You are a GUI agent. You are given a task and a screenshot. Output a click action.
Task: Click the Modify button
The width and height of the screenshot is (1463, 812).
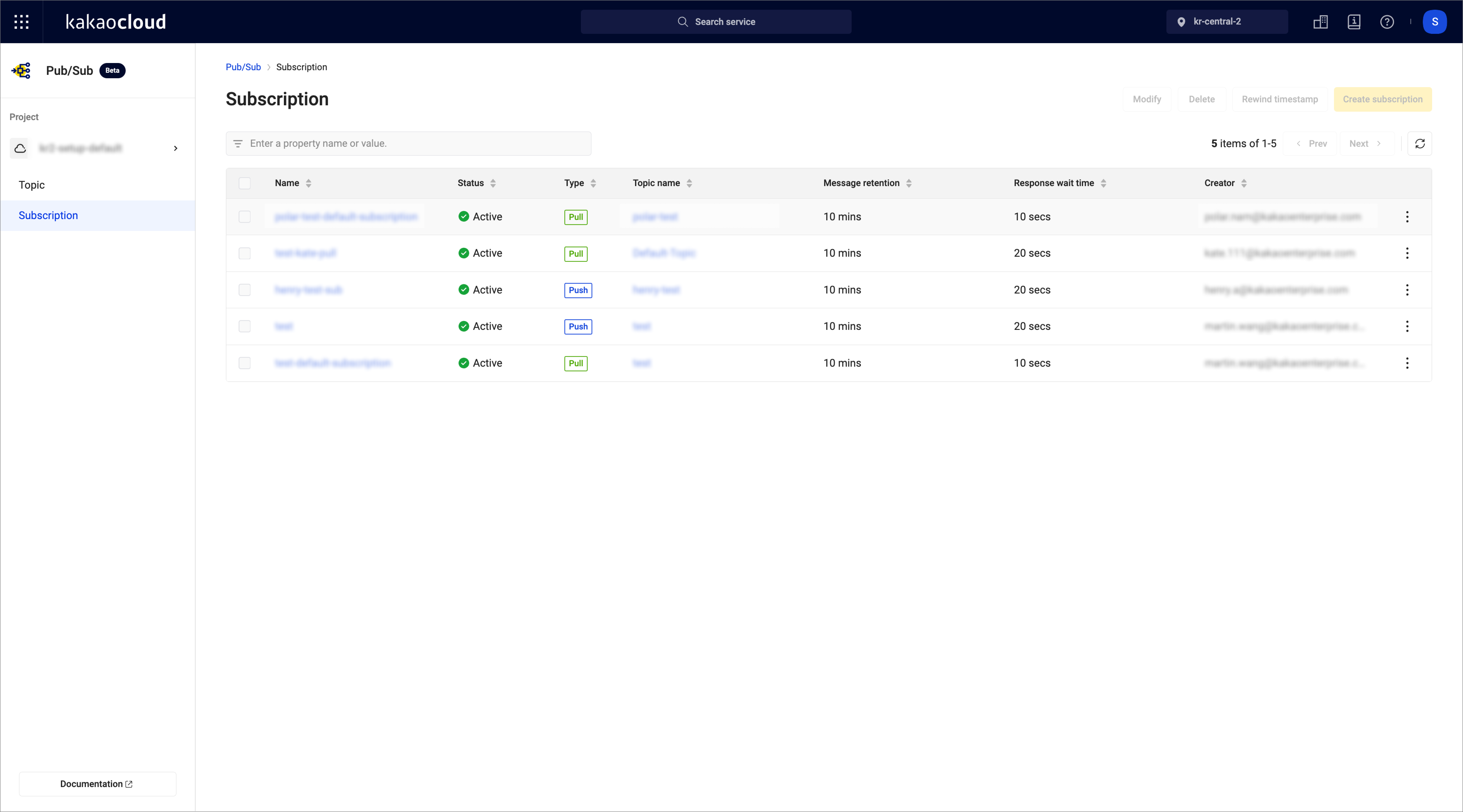pyautogui.click(x=1147, y=99)
